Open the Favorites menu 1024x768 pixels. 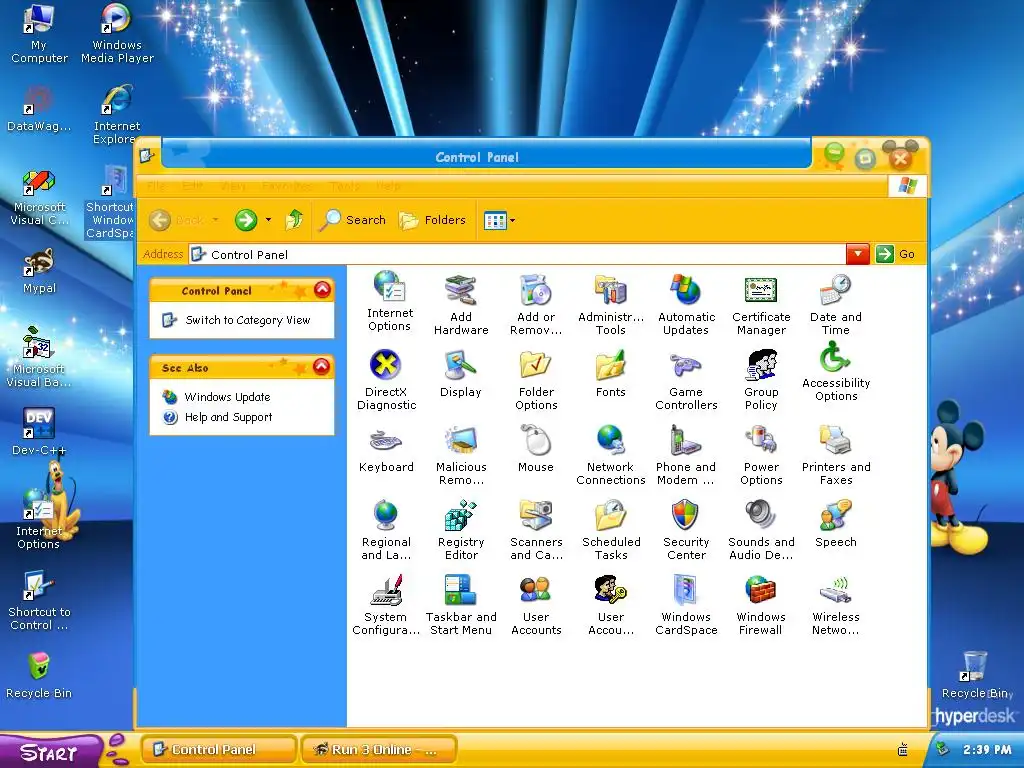287,186
